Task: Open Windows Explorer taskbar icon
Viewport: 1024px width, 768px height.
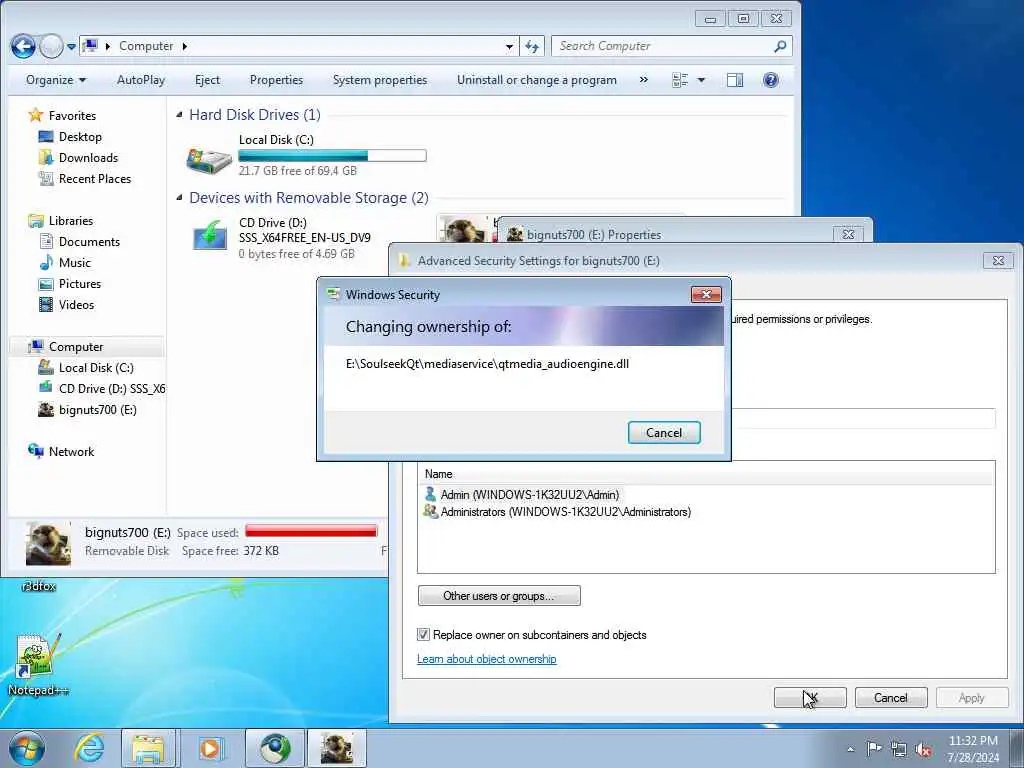Action: tap(149, 748)
